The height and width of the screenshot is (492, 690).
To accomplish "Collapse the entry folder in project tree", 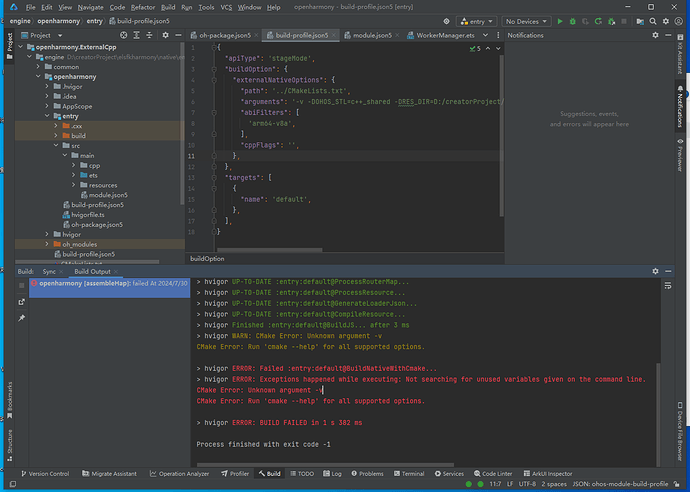I will tap(48, 116).
